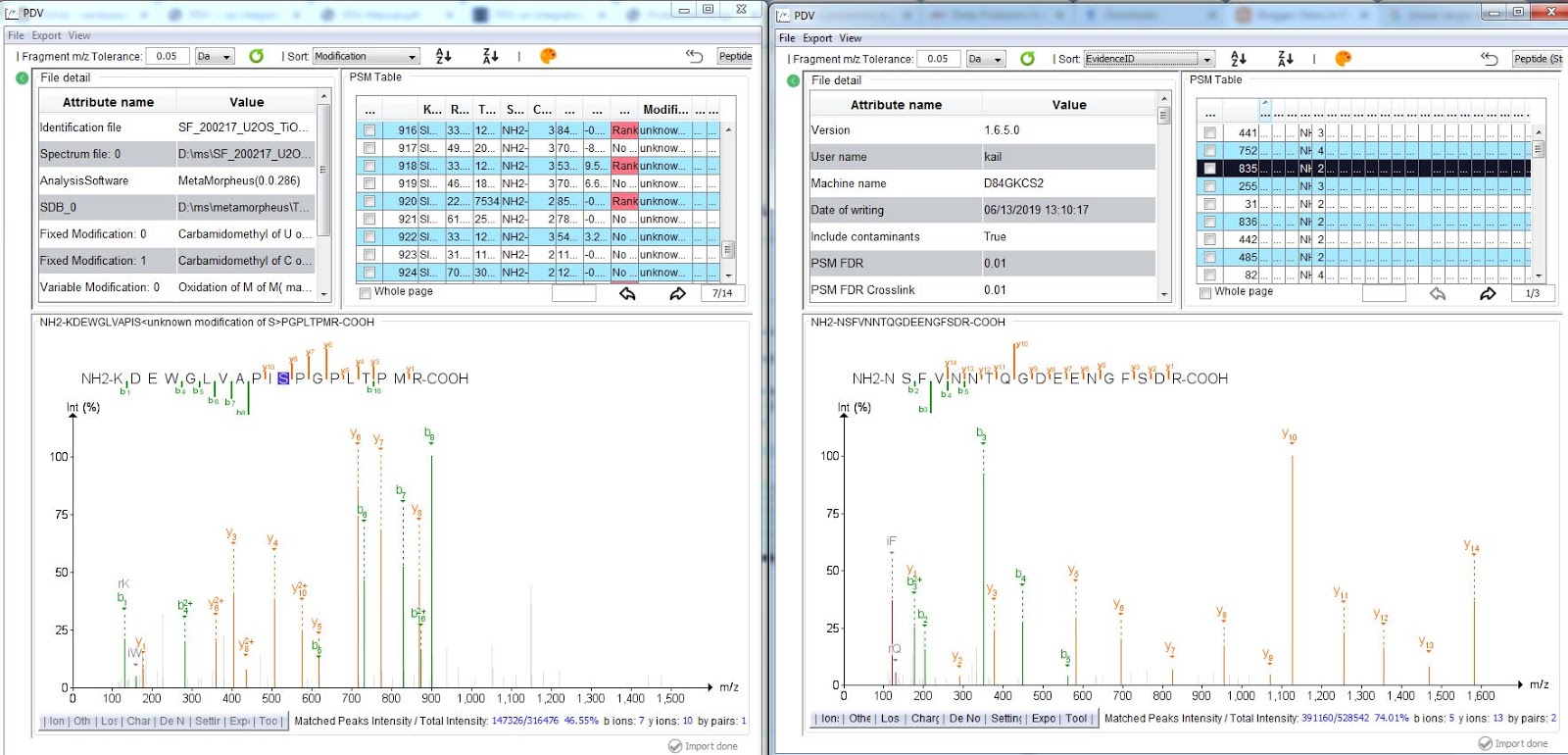
Task: Click Settings button below right spectrum
Action: (1006, 719)
